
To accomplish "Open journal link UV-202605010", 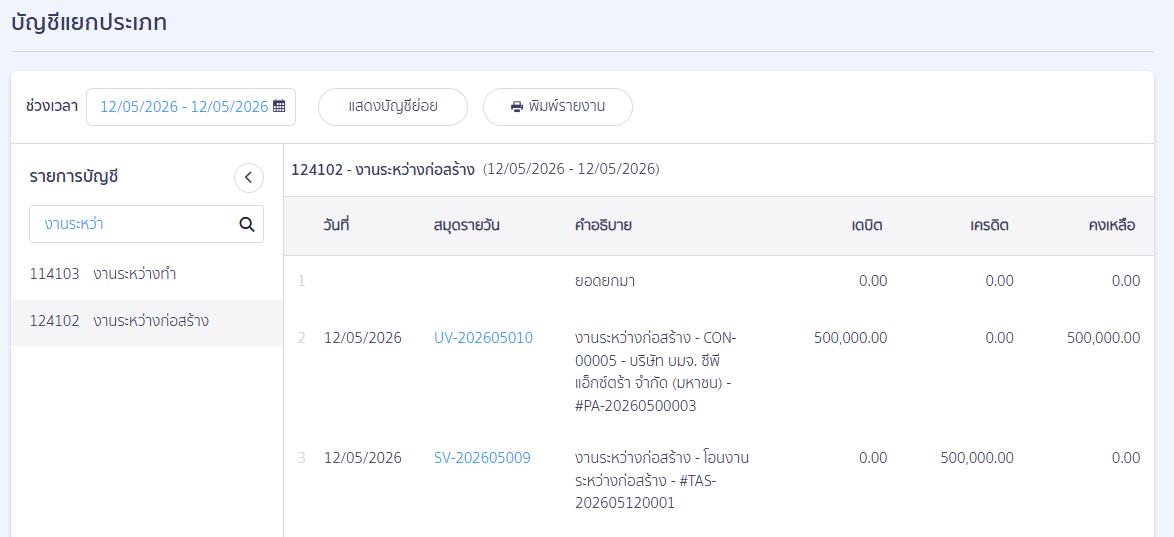I will [483, 338].
